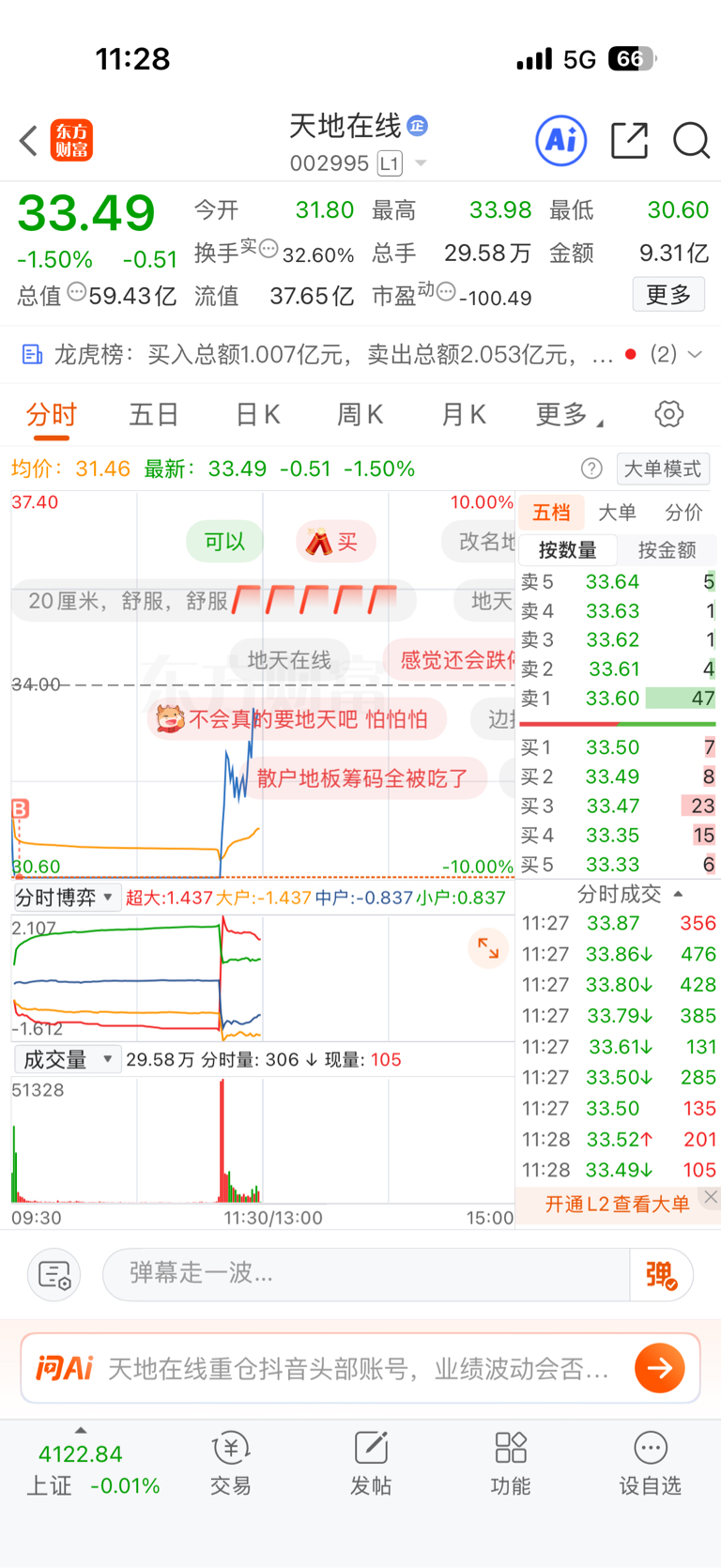
Task: Toggle order book to 按数量
Action: (x=567, y=550)
